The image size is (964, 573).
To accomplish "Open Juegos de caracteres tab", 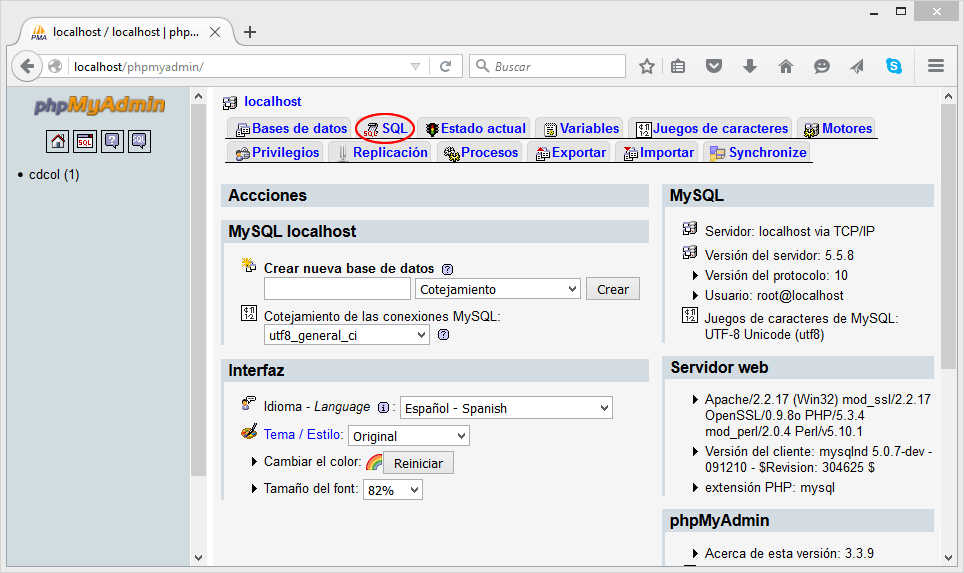I will 712,128.
